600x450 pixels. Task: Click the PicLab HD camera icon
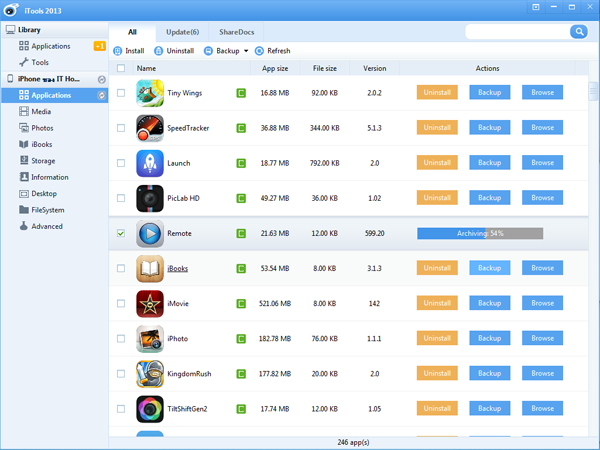(x=150, y=198)
